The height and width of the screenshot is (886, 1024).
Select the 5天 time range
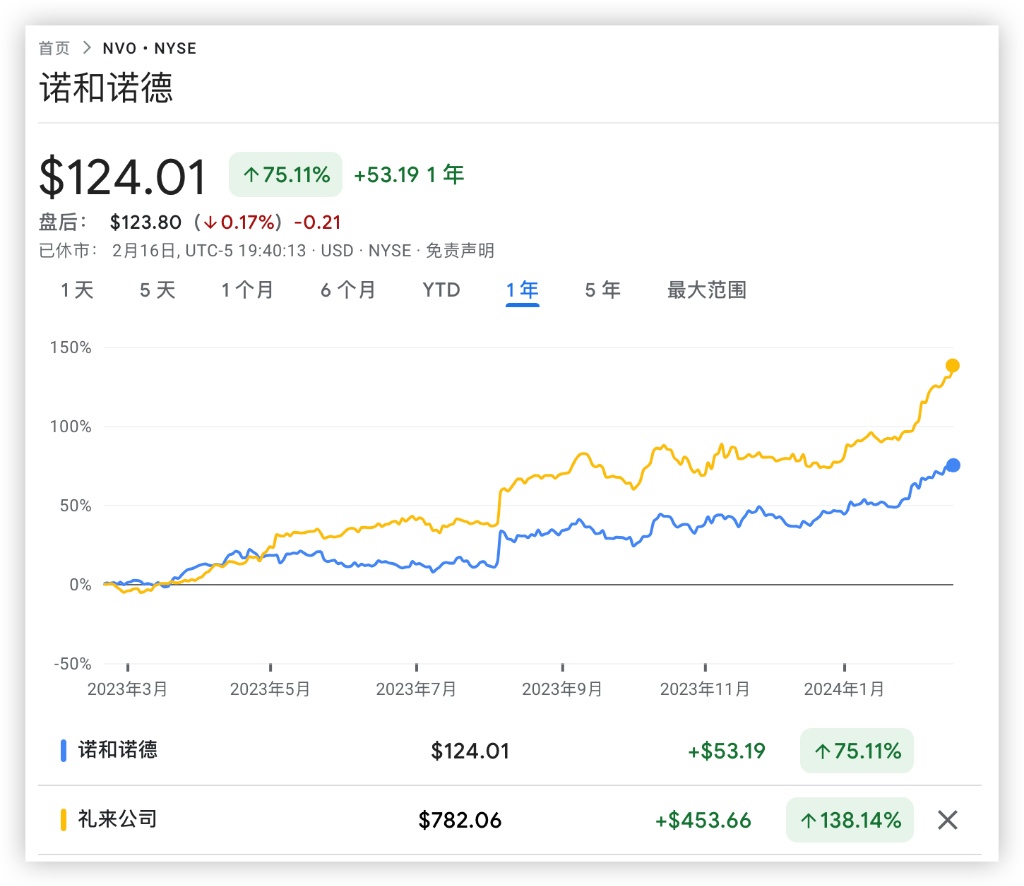pos(157,290)
